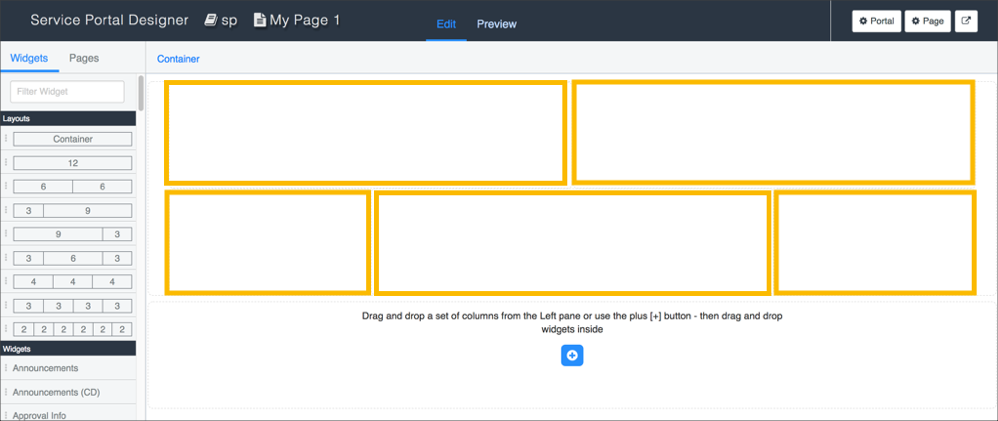998x421 pixels.
Task: Switch to the Pages tab
Action: pos(84,58)
